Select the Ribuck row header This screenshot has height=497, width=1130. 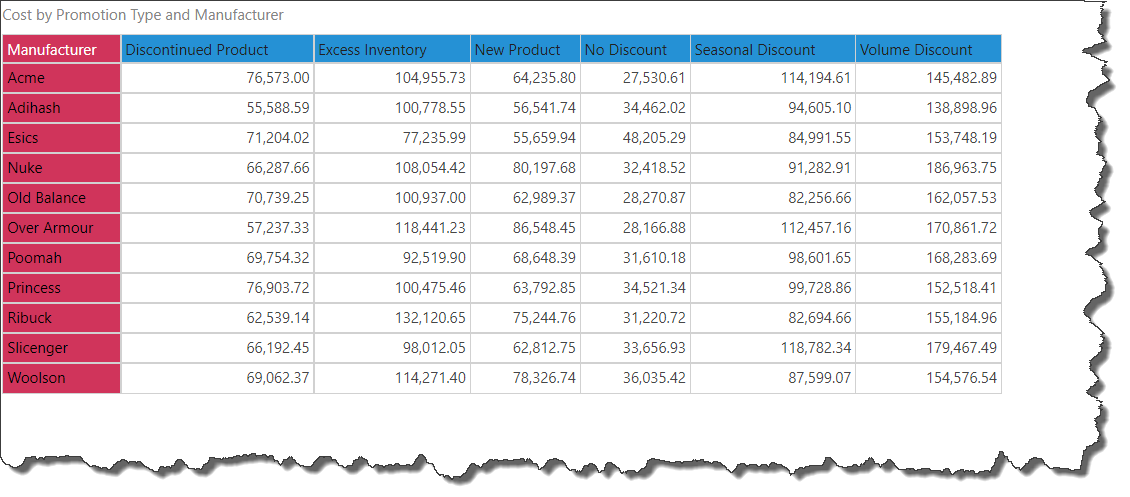coord(61,318)
